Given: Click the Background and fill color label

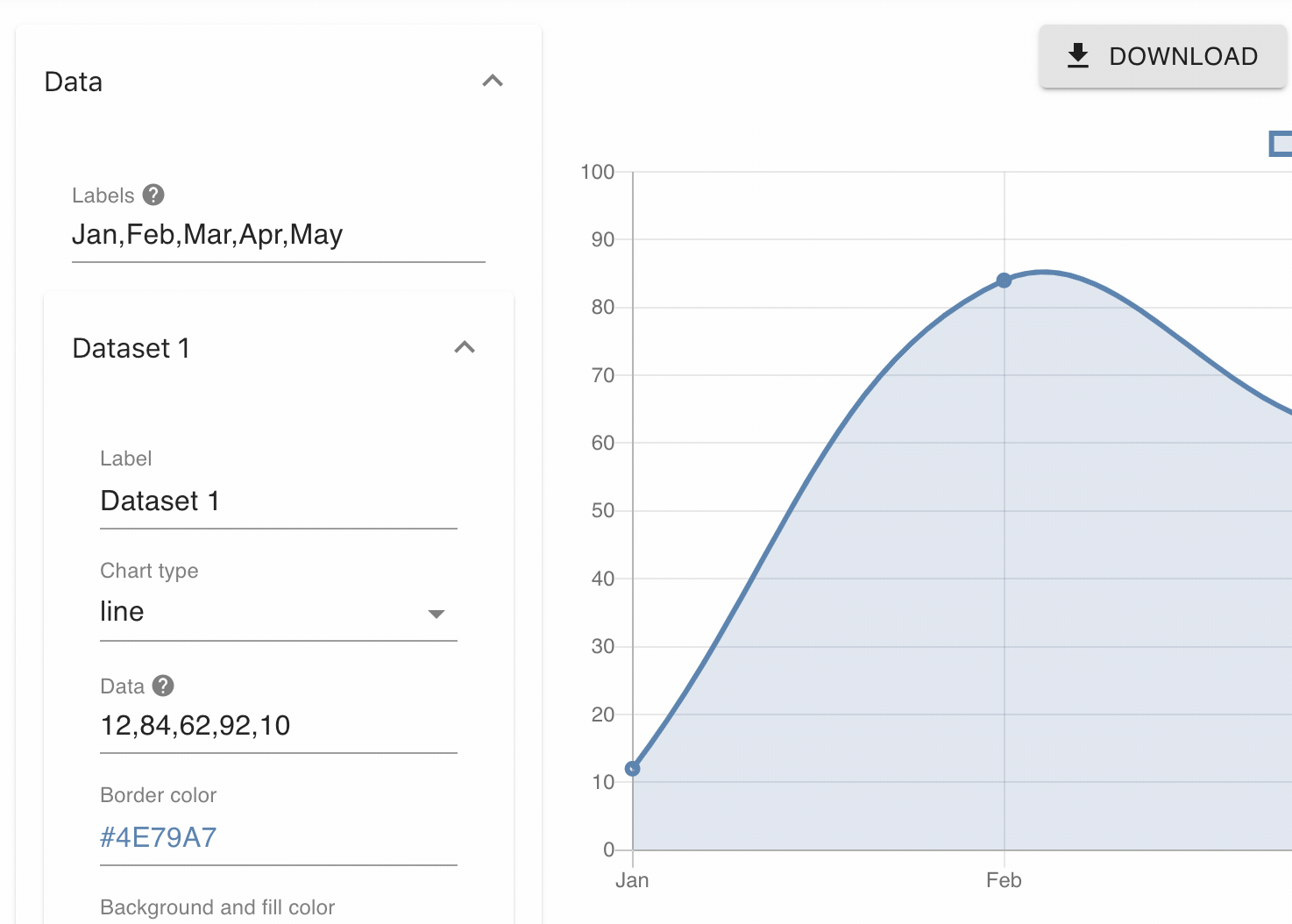Looking at the screenshot, I should pyautogui.click(x=217, y=907).
